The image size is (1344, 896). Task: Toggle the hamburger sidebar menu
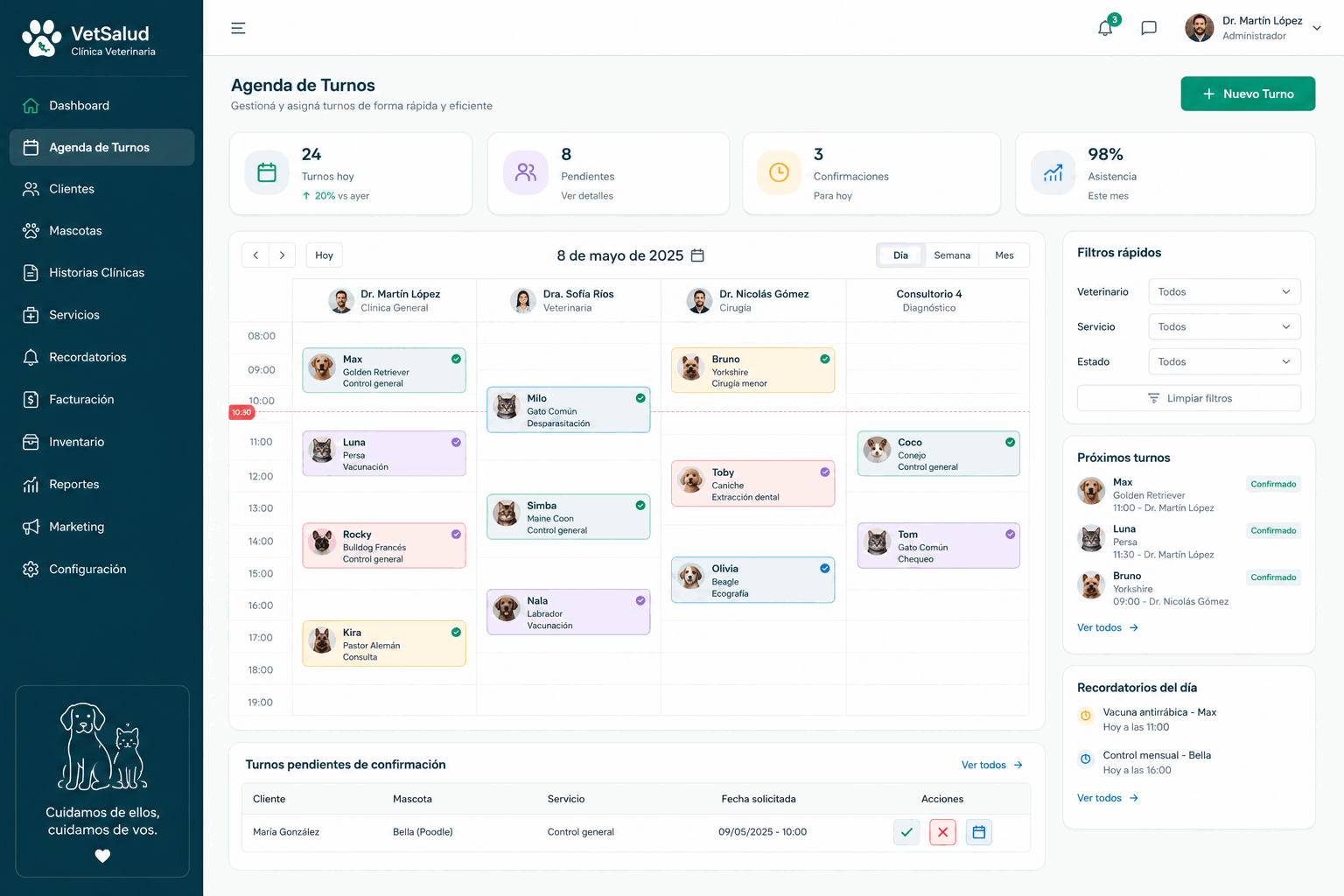click(238, 28)
